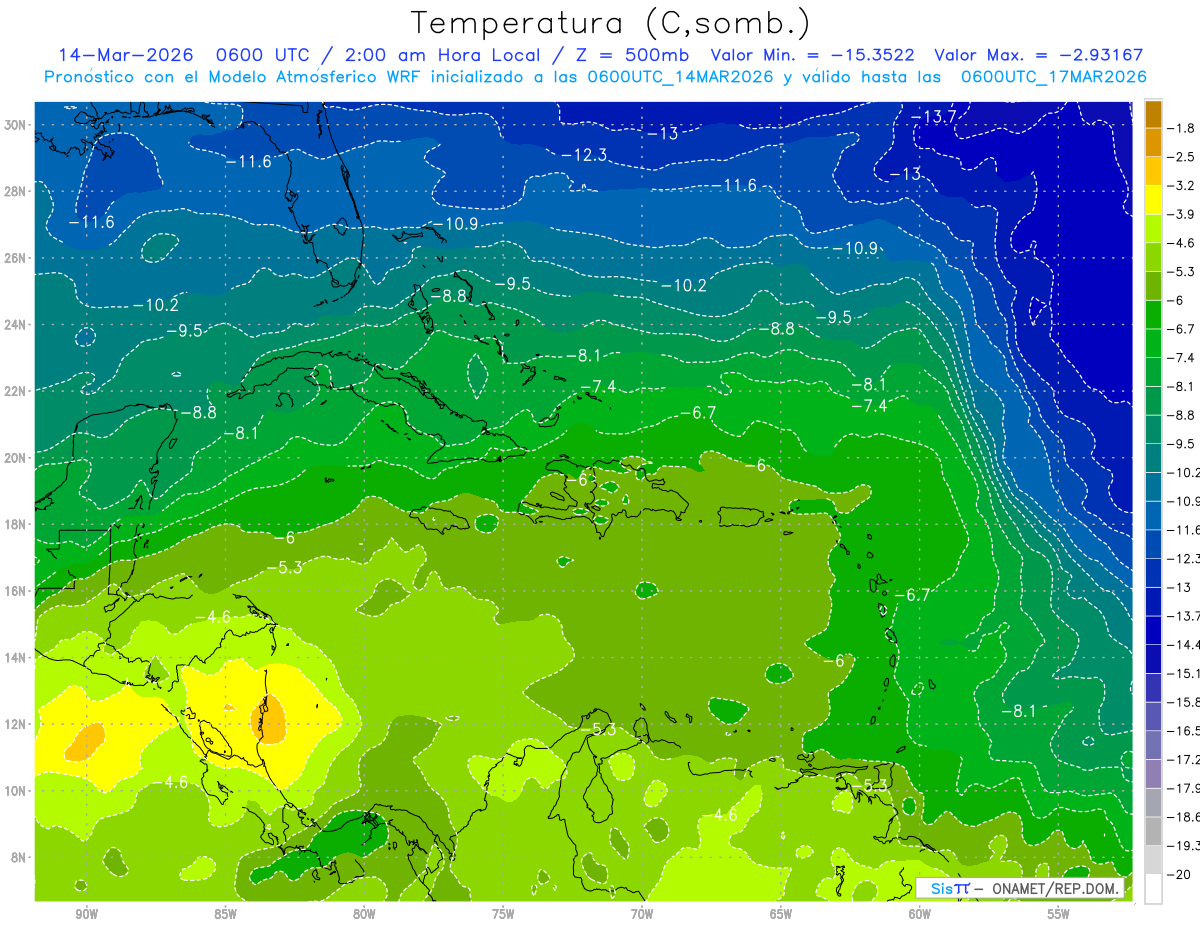Image resolution: width=1200 pixels, height=927 pixels.
Task: Click the '18N' latitude axis label
Action: point(16,524)
